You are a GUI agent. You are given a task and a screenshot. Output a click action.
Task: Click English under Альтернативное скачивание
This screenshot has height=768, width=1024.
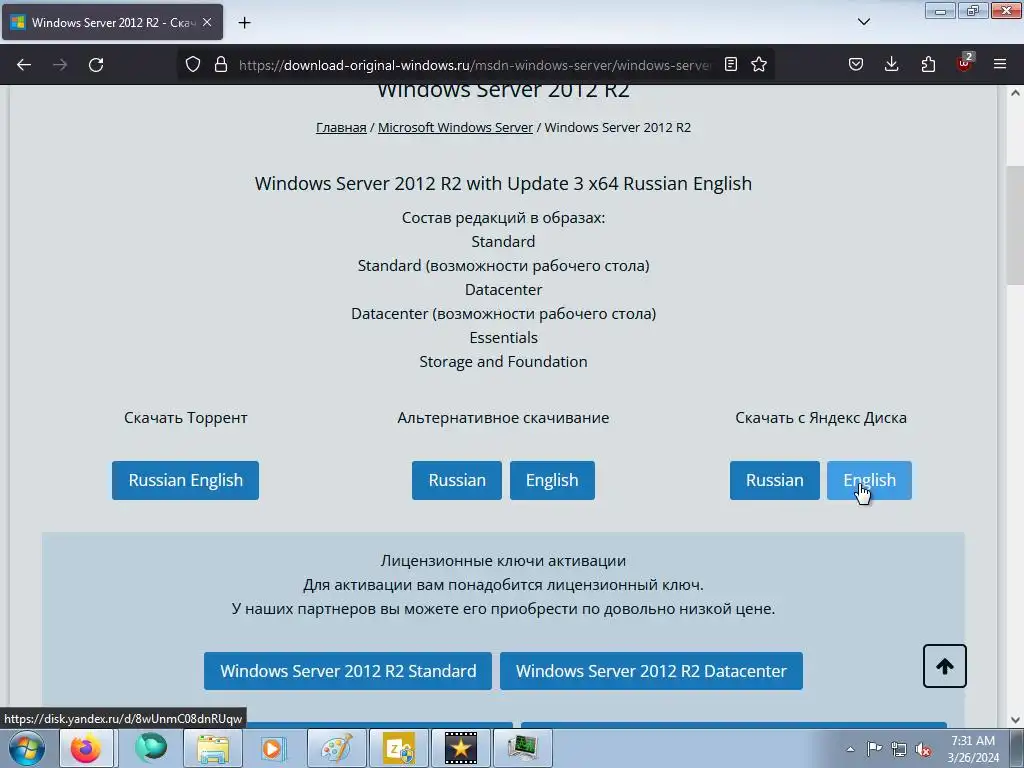(552, 480)
